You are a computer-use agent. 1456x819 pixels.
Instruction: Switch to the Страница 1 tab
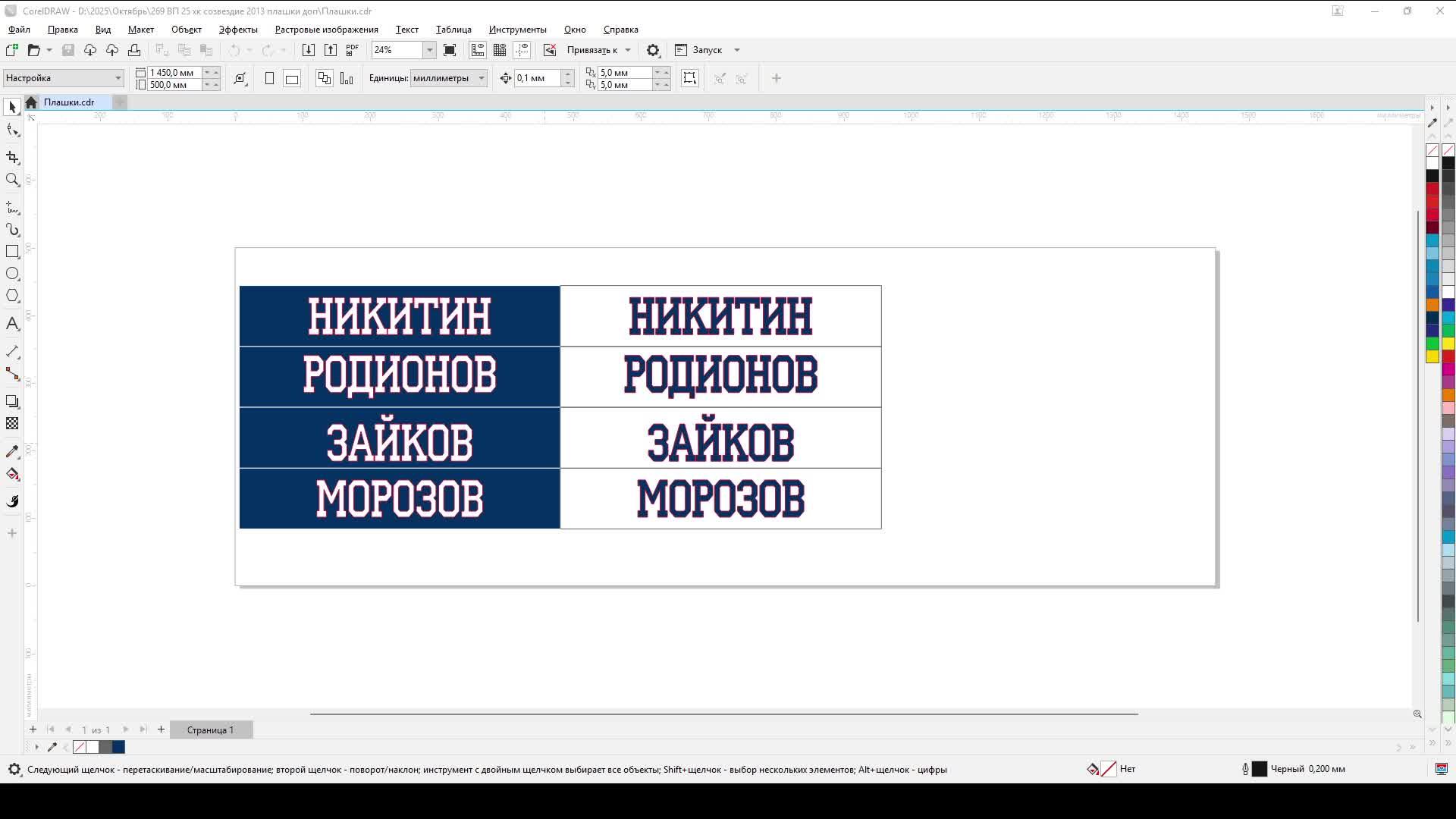[x=211, y=730]
